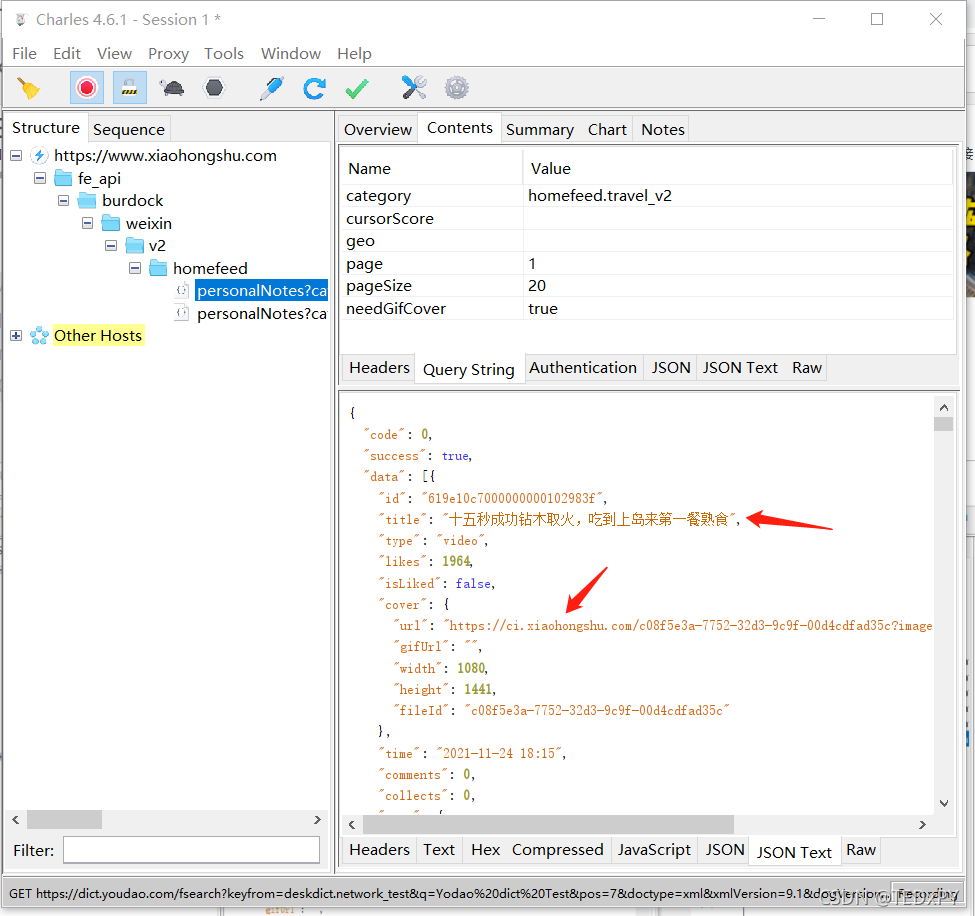Open response JavaScript tab

pos(654,849)
